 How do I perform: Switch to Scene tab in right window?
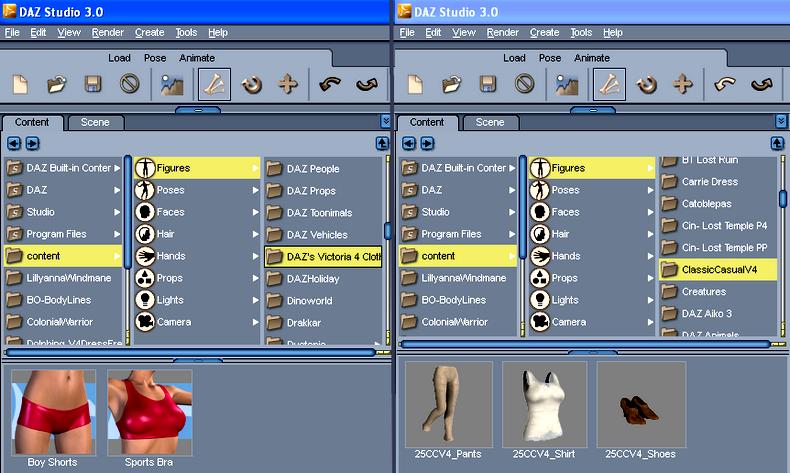[490, 122]
